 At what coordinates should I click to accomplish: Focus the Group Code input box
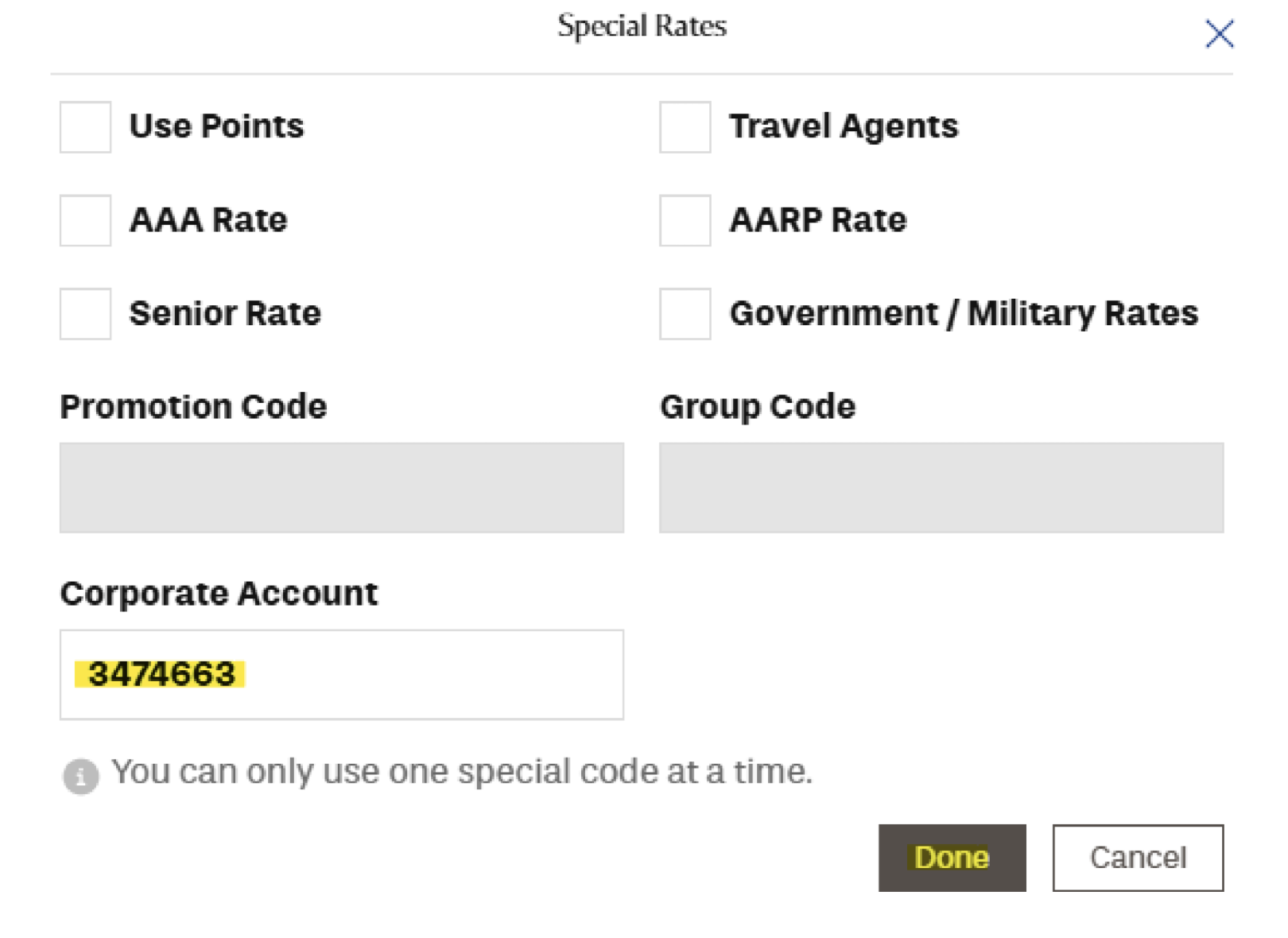941,487
